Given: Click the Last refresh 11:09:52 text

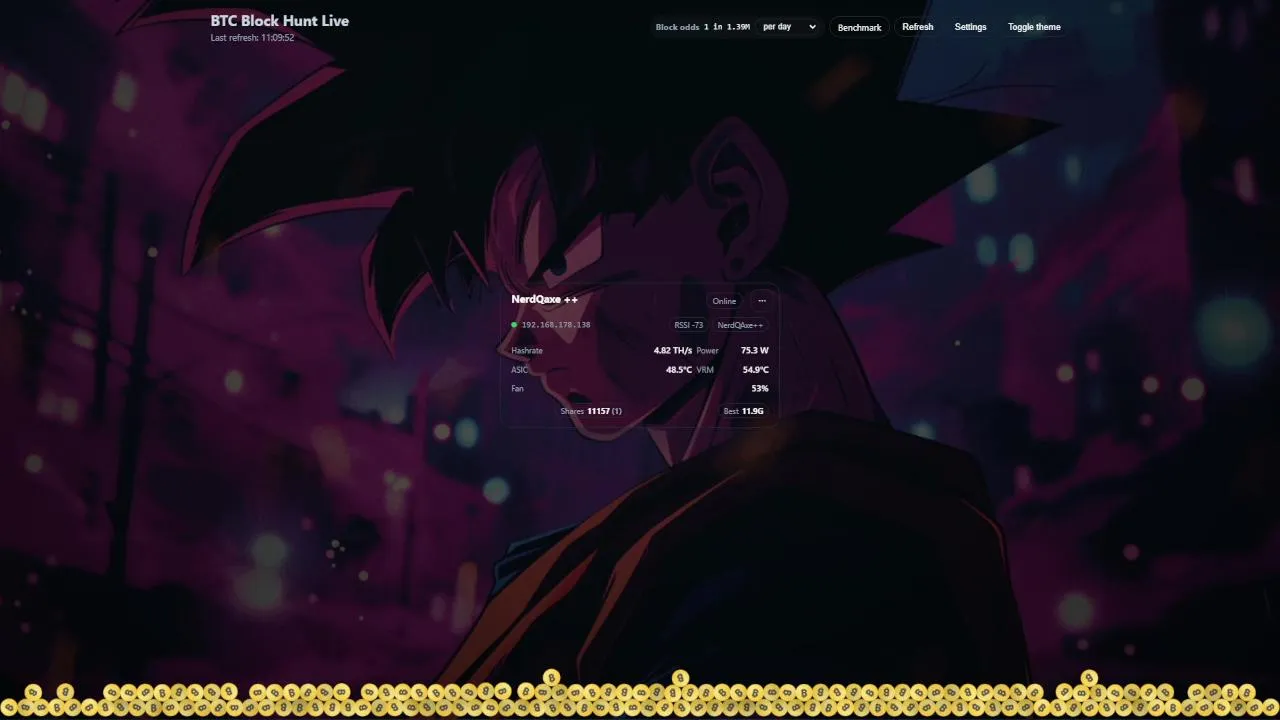Looking at the screenshot, I should 252,38.
